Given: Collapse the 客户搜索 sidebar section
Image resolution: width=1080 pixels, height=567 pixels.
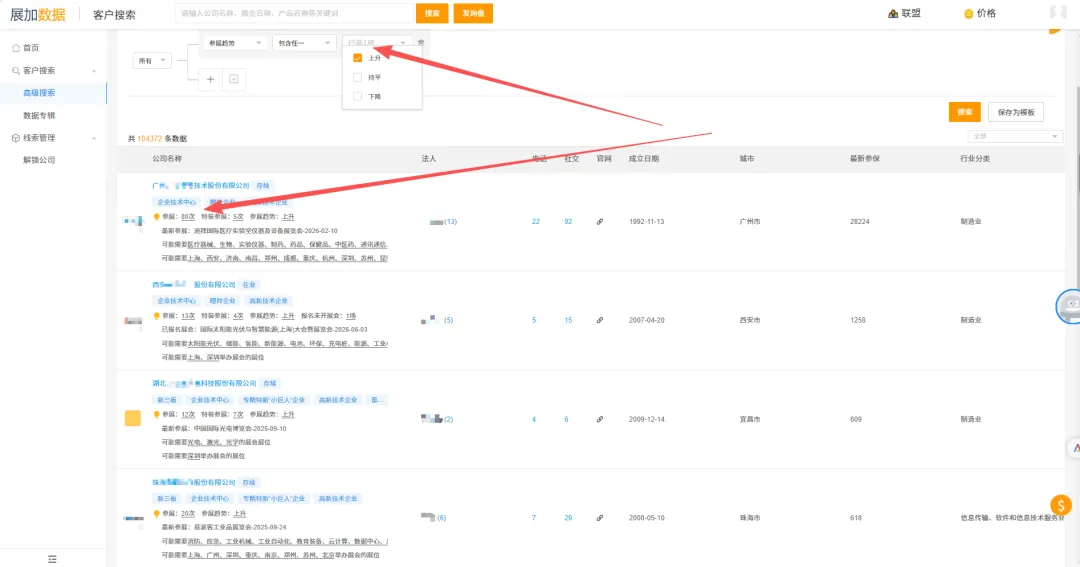Looking at the screenshot, I should pos(94,71).
